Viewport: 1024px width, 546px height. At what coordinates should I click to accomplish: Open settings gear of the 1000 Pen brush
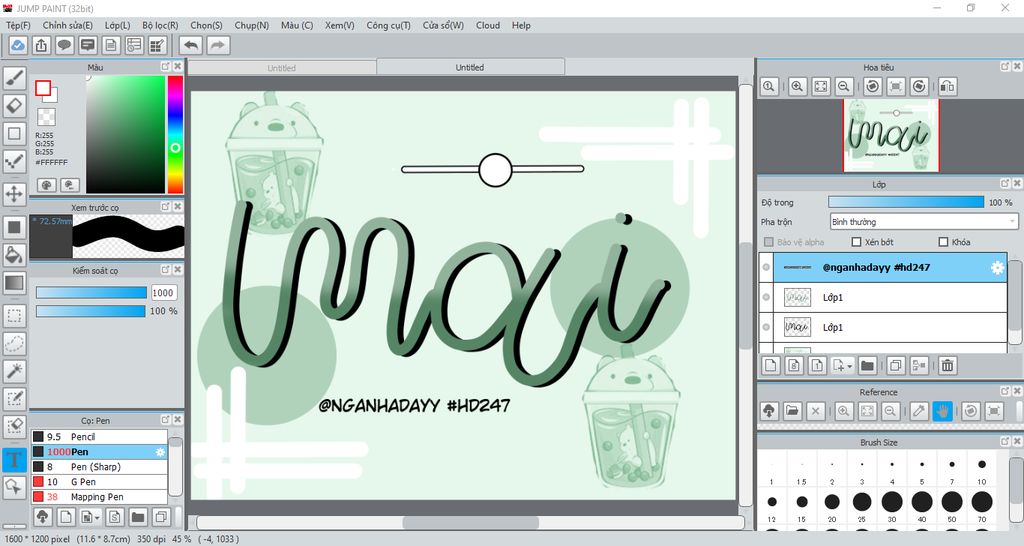tap(159, 452)
